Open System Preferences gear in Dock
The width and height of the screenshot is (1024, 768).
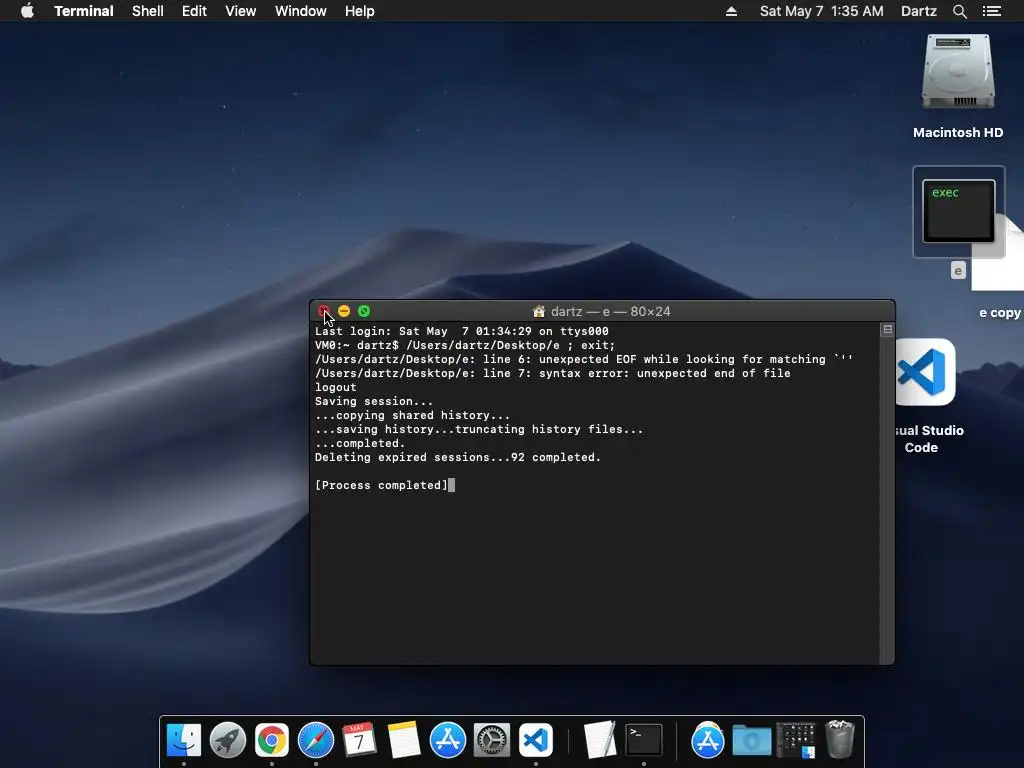(x=492, y=740)
